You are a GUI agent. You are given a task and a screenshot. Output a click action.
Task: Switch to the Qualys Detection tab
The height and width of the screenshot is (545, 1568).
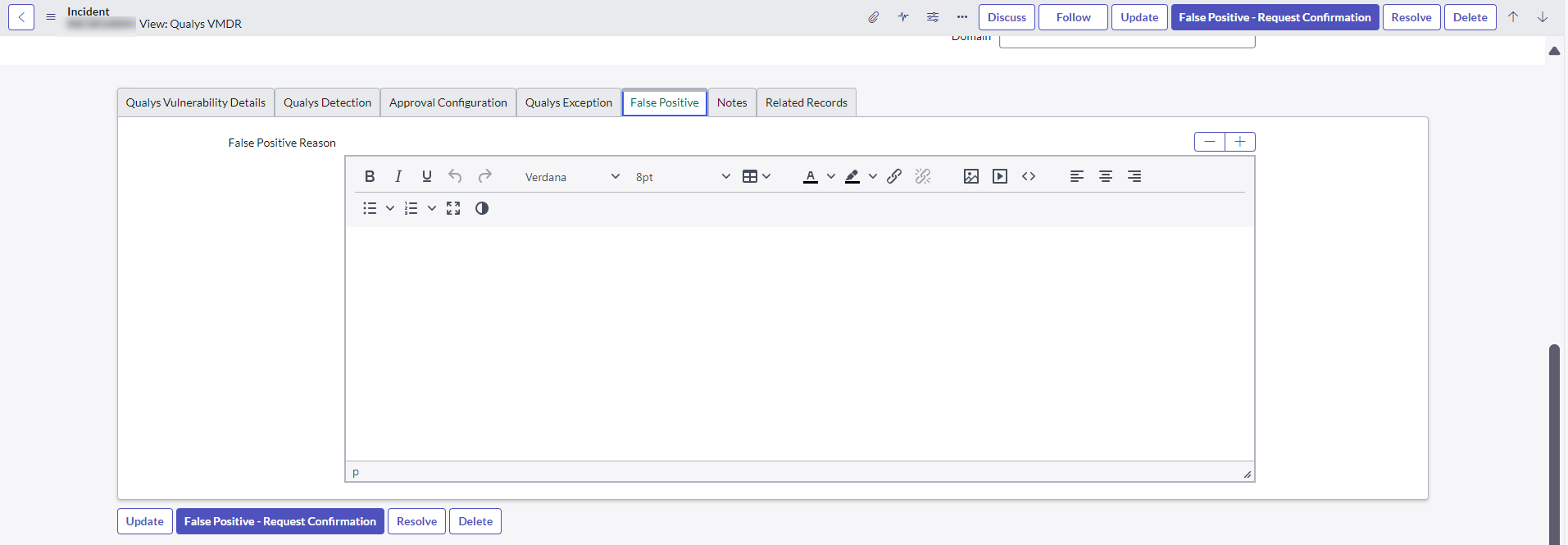[327, 102]
